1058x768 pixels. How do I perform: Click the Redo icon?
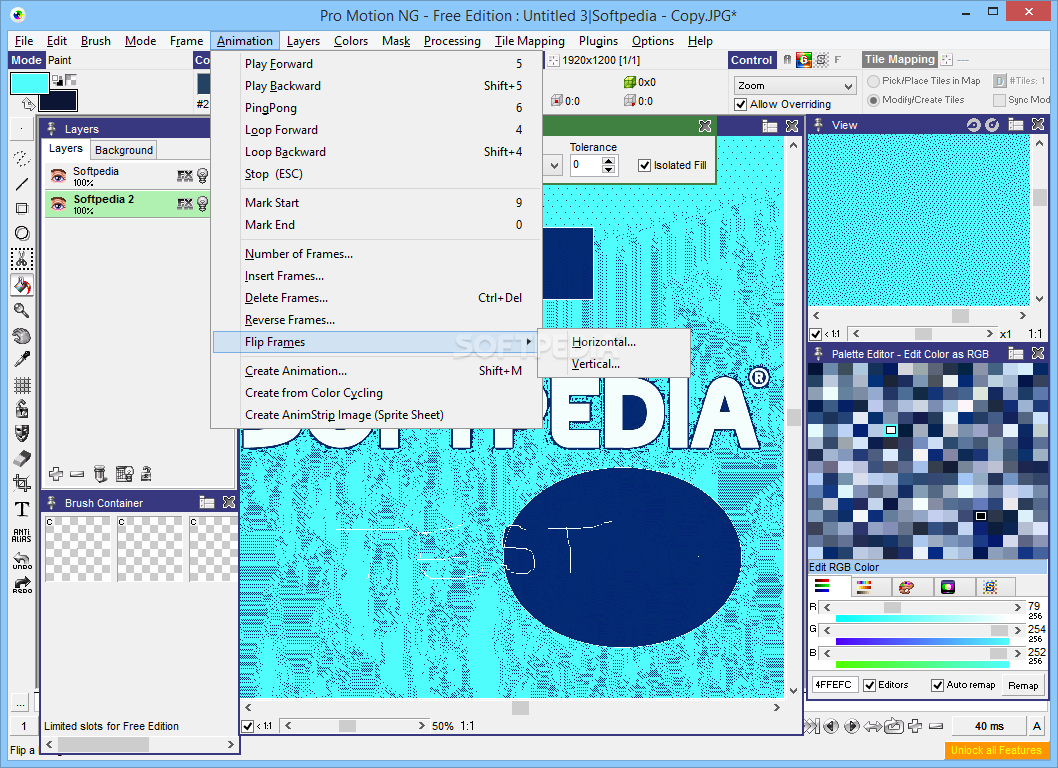click(x=22, y=585)
